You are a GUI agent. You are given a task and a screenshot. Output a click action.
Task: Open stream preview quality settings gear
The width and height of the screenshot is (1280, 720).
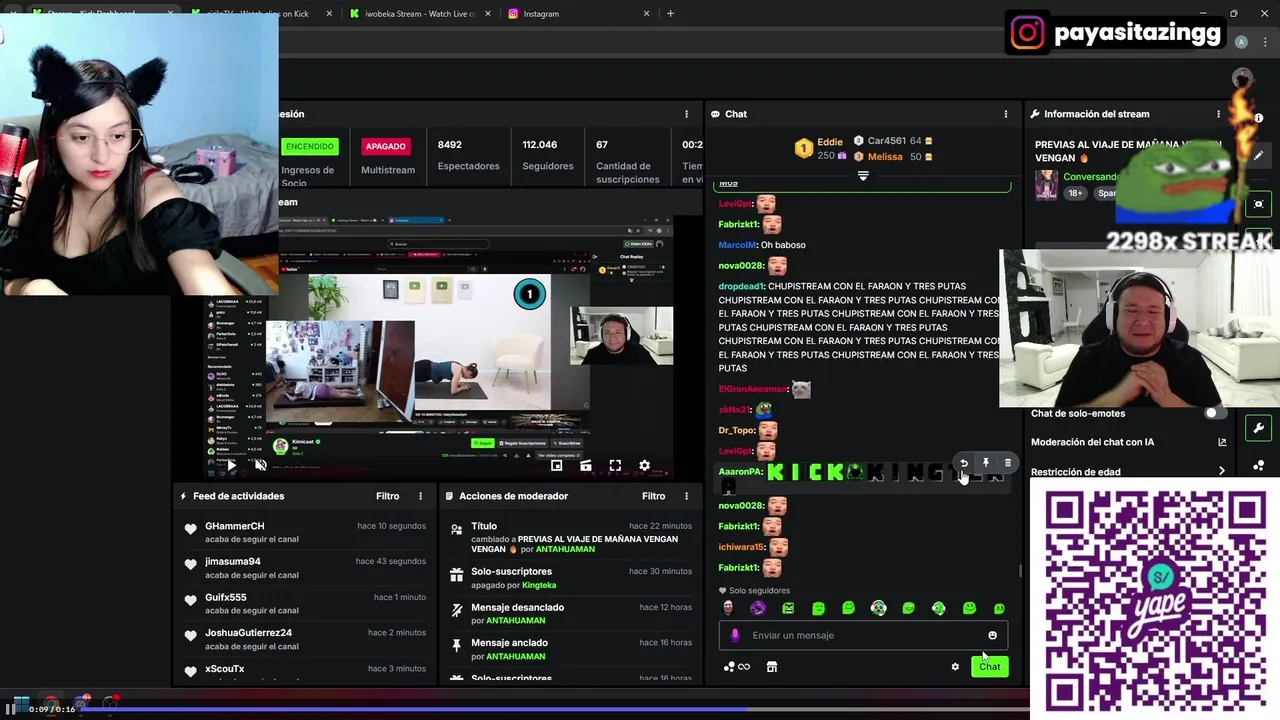coord(644,465)
